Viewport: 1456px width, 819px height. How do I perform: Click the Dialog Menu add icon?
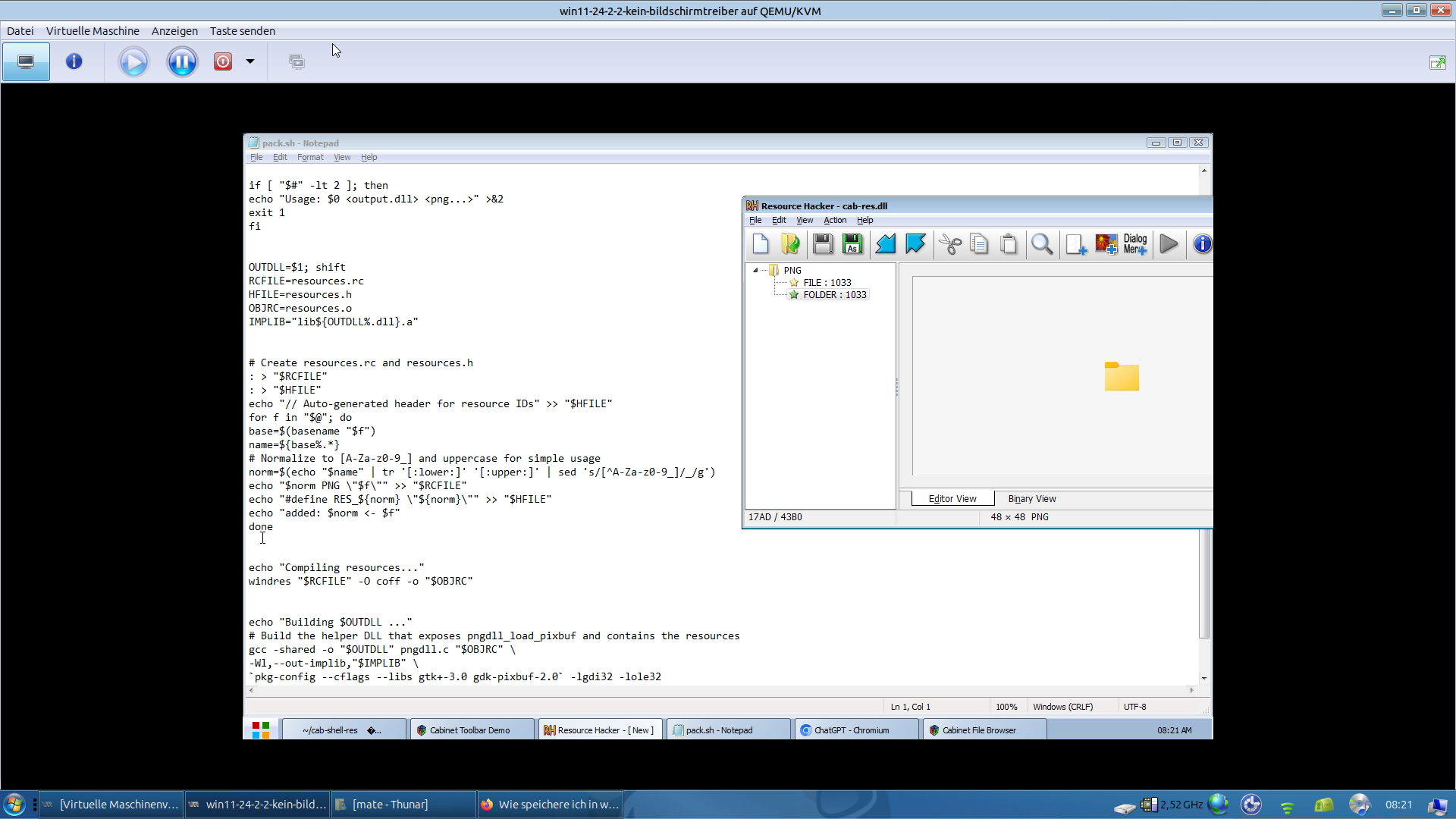1135,244
